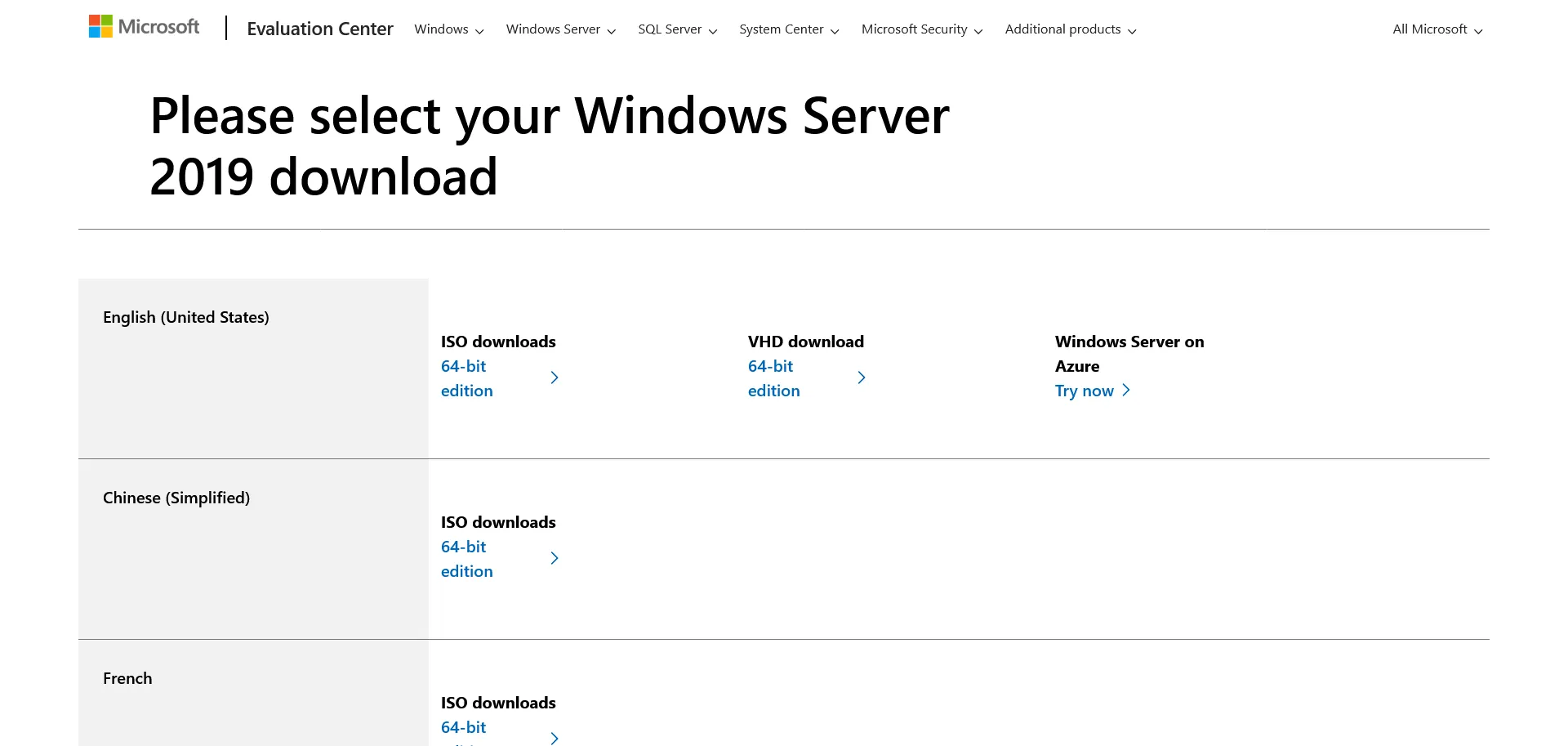Click the Windows Server 2019 download page title
1568x746 pixels.
point(550,146)
